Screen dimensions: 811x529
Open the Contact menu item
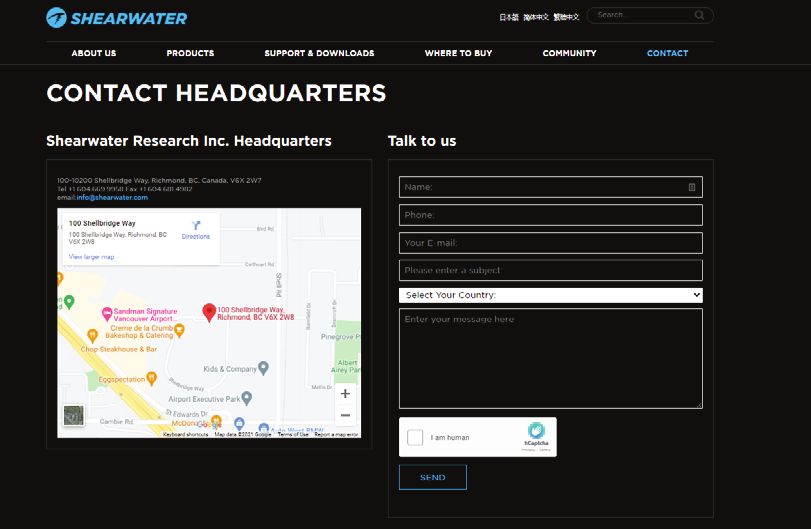(x=667, y=53)
